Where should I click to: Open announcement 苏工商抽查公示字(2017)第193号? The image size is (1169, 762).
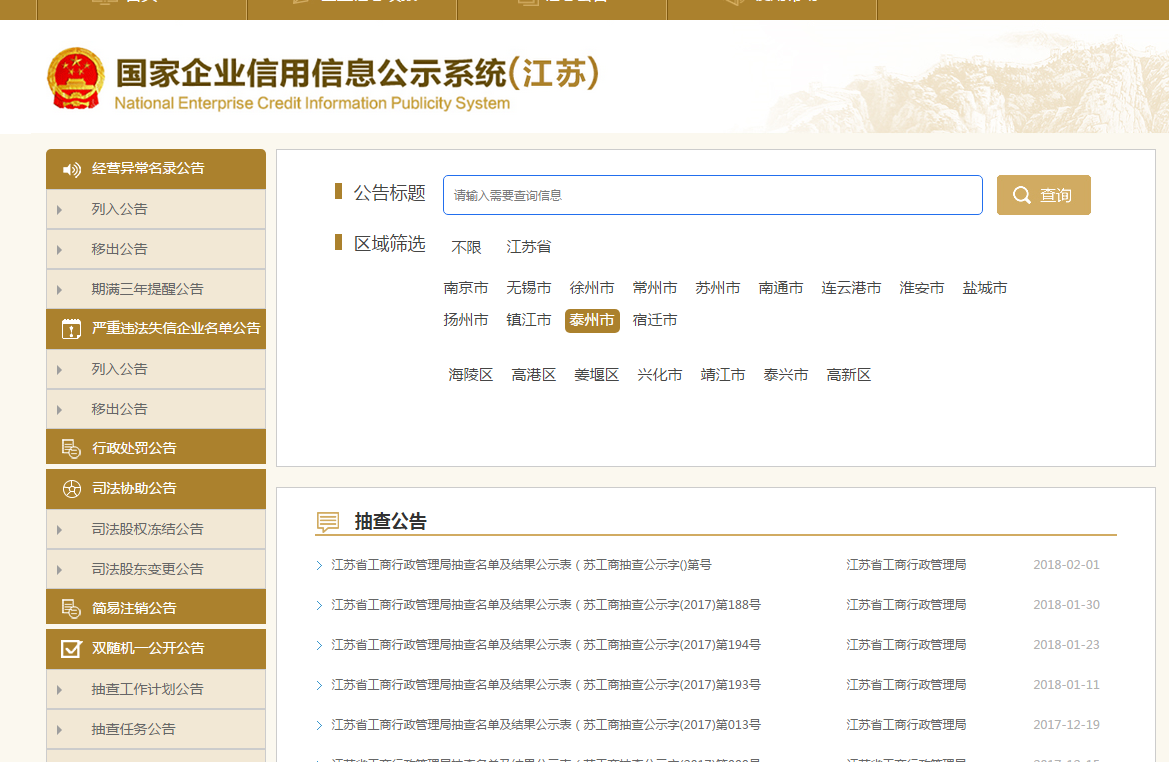point(546,685)
